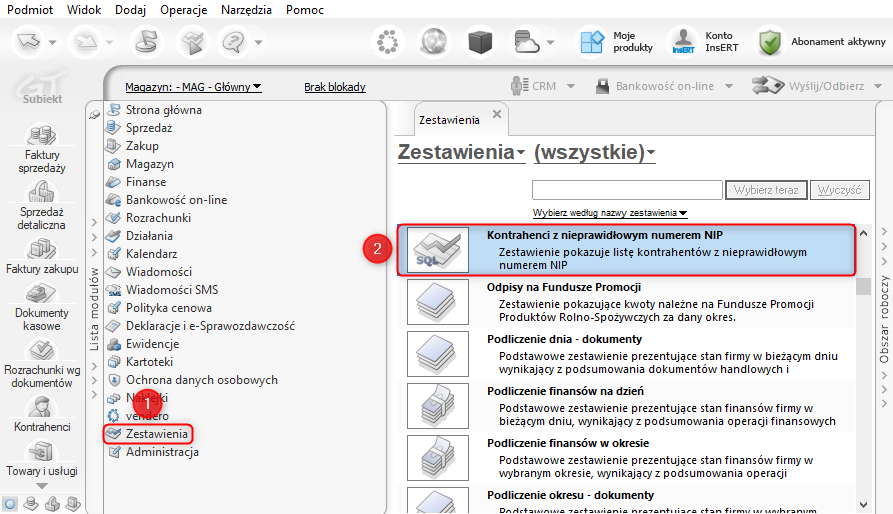Open Towary i usługi shortcut icon
Screen dimensions: 893x514
(x=42, y=451)
